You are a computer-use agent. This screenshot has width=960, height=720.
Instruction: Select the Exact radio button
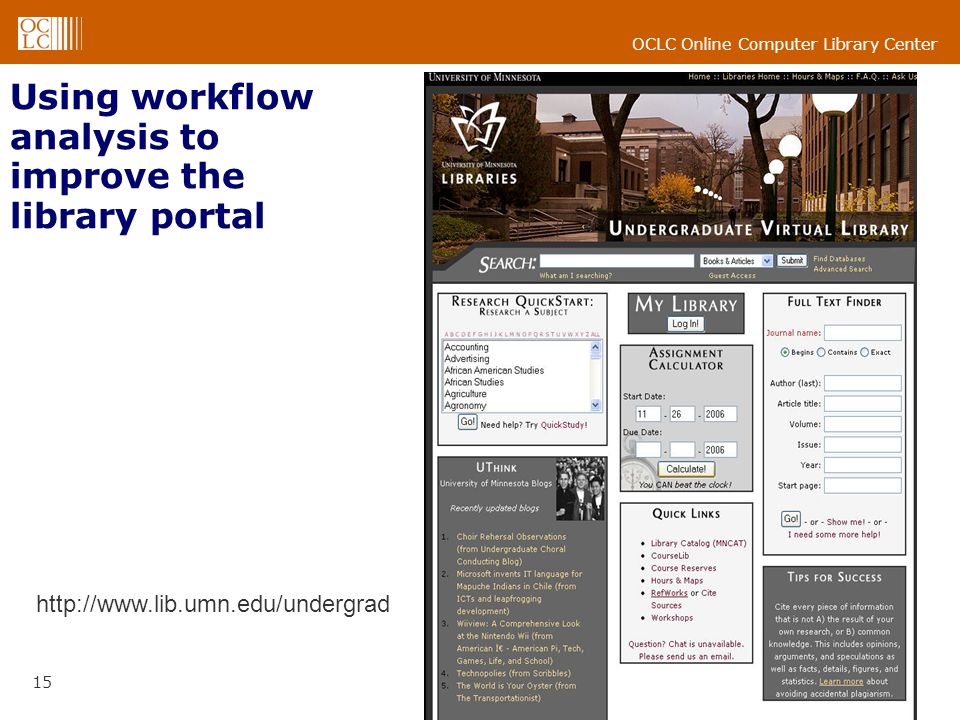[864, 352]
